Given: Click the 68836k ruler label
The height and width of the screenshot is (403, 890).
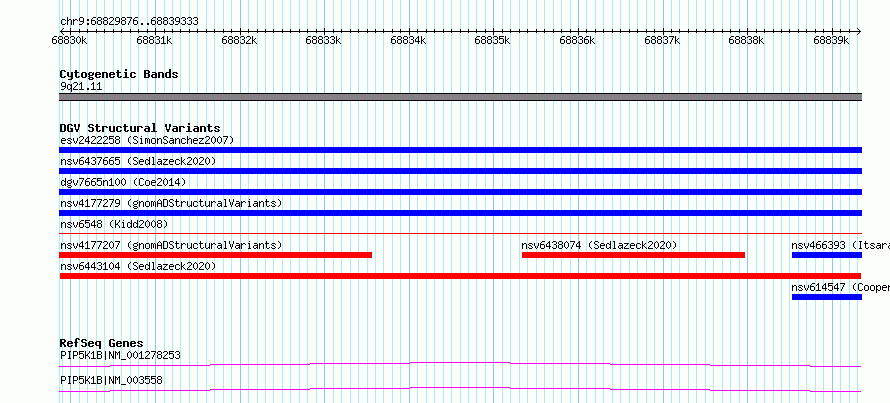Looking at the screenshot, I should tap(577, 40).
